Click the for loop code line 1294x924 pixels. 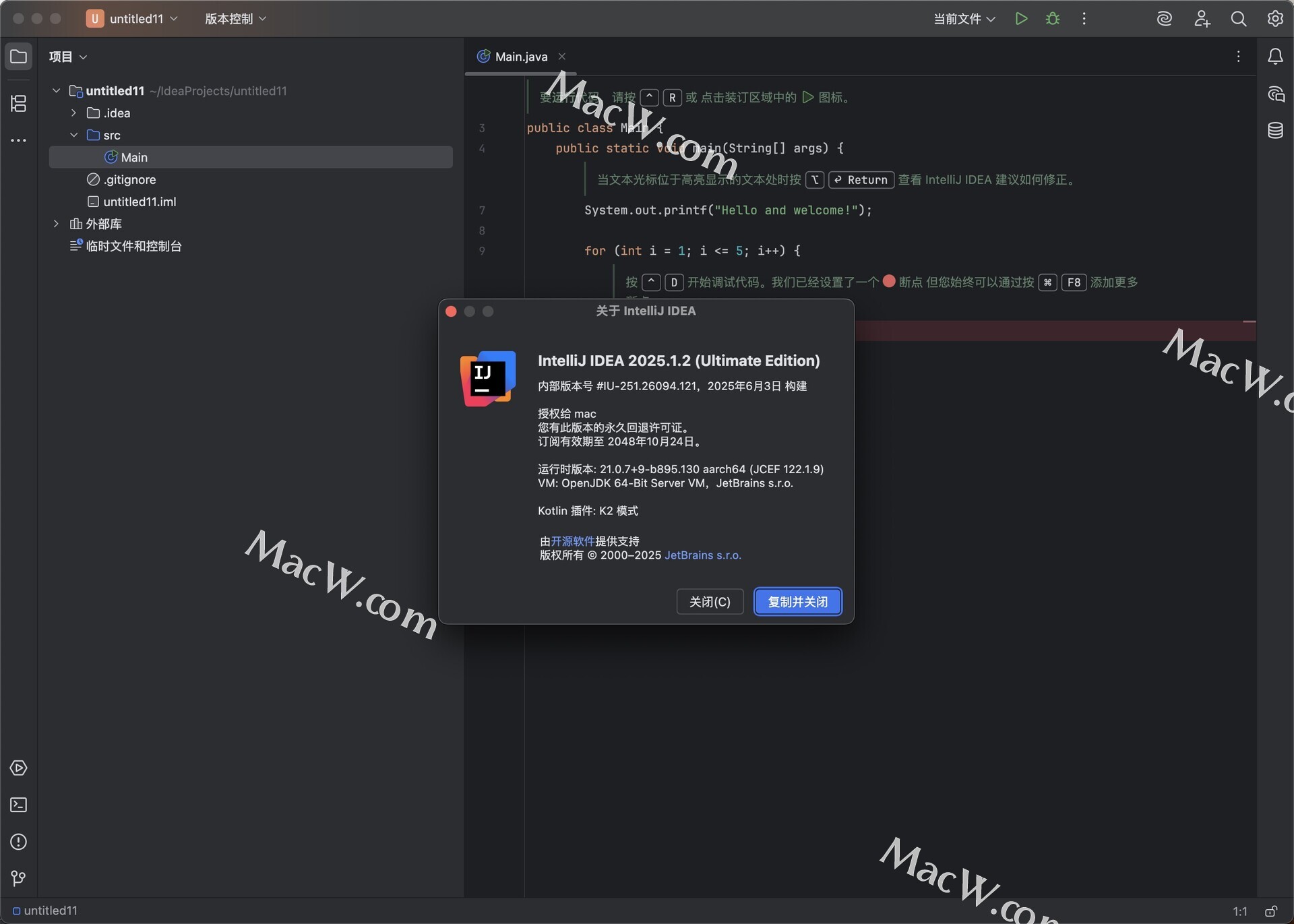point(692,251)
